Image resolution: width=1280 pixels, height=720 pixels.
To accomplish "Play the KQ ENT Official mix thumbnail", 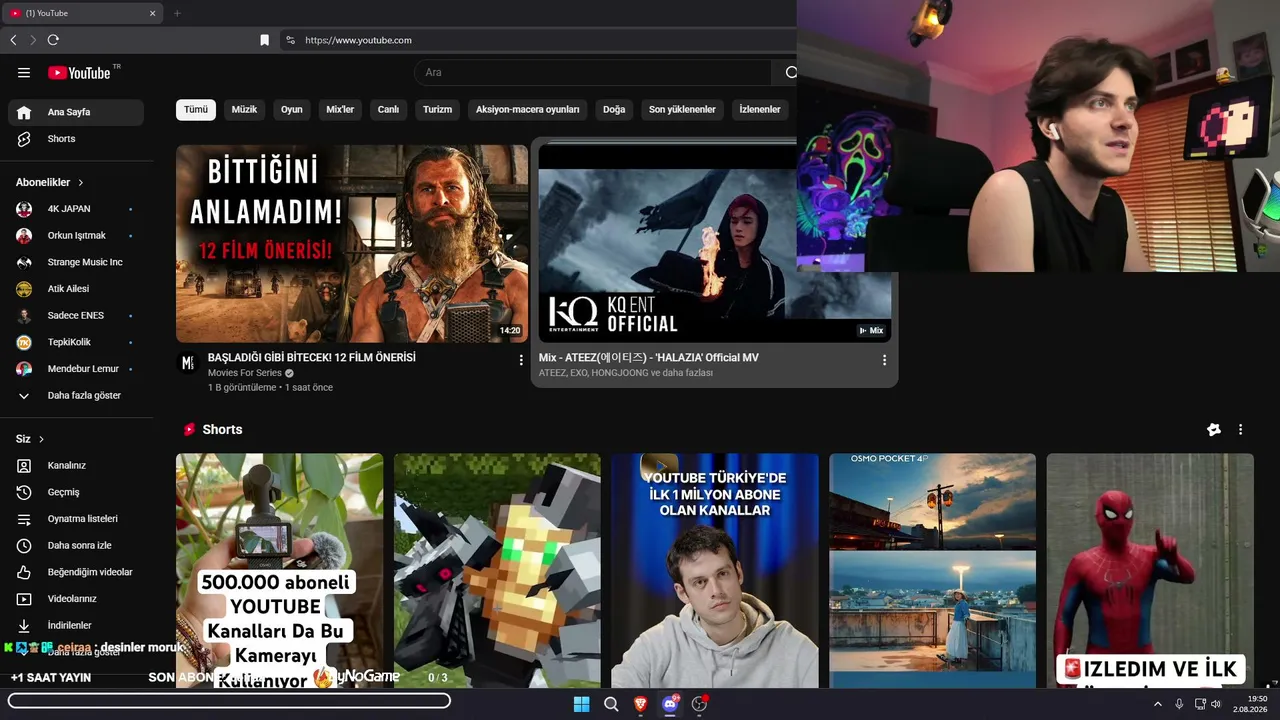I will pyautogui.click(x=715, y=244).
